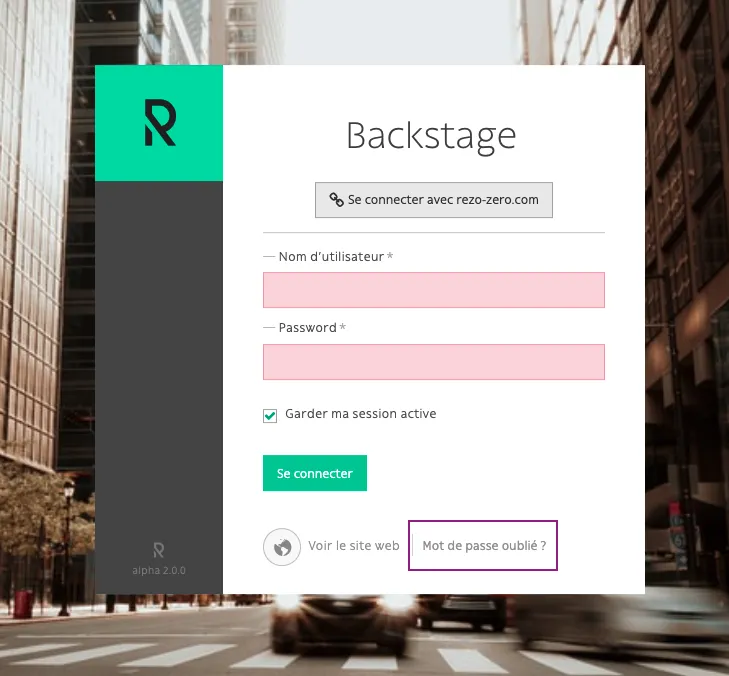
Task: Open the Voir le site web link
Action: click(353, 546)
